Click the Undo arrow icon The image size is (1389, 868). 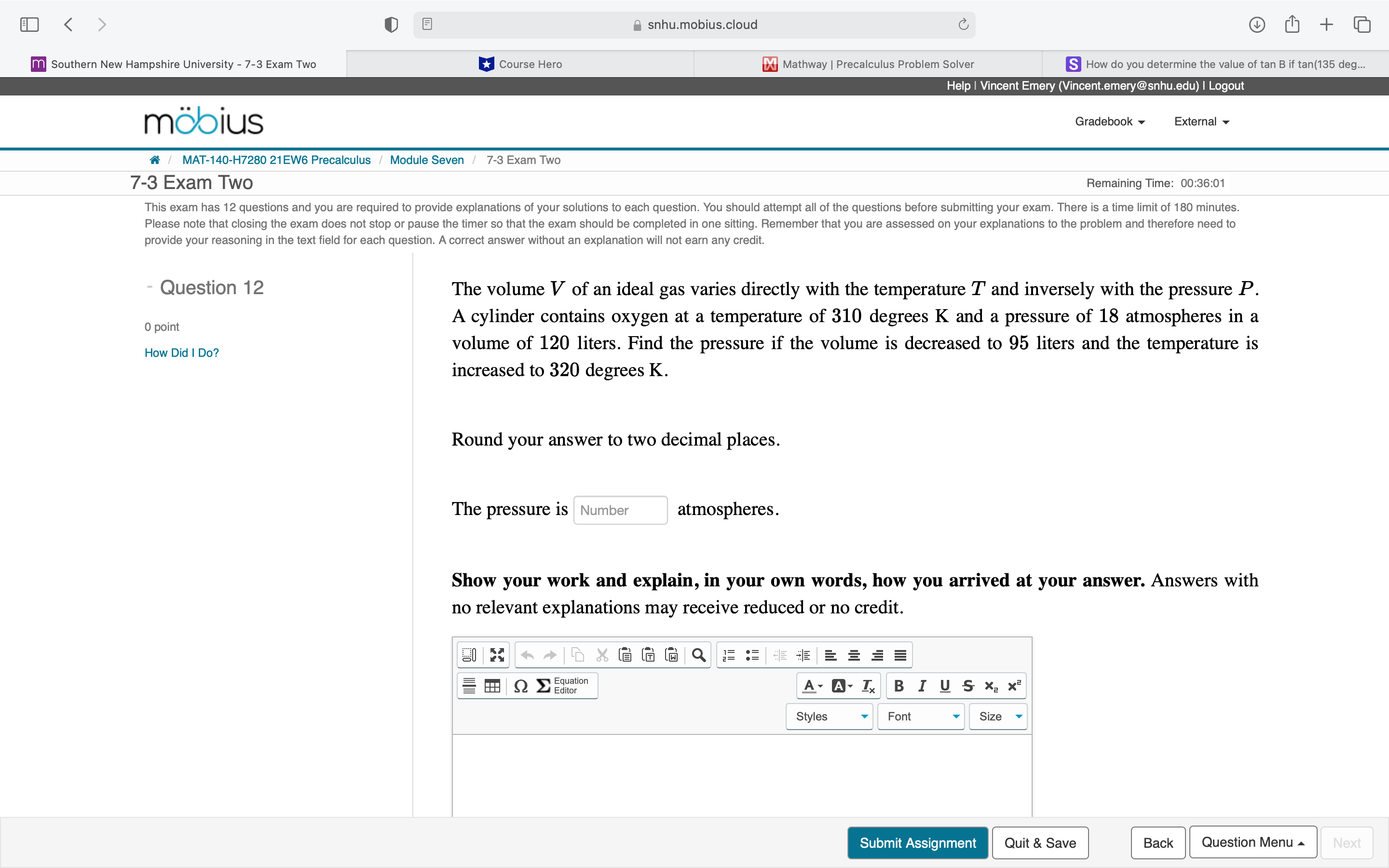click(x=526, y=654)
